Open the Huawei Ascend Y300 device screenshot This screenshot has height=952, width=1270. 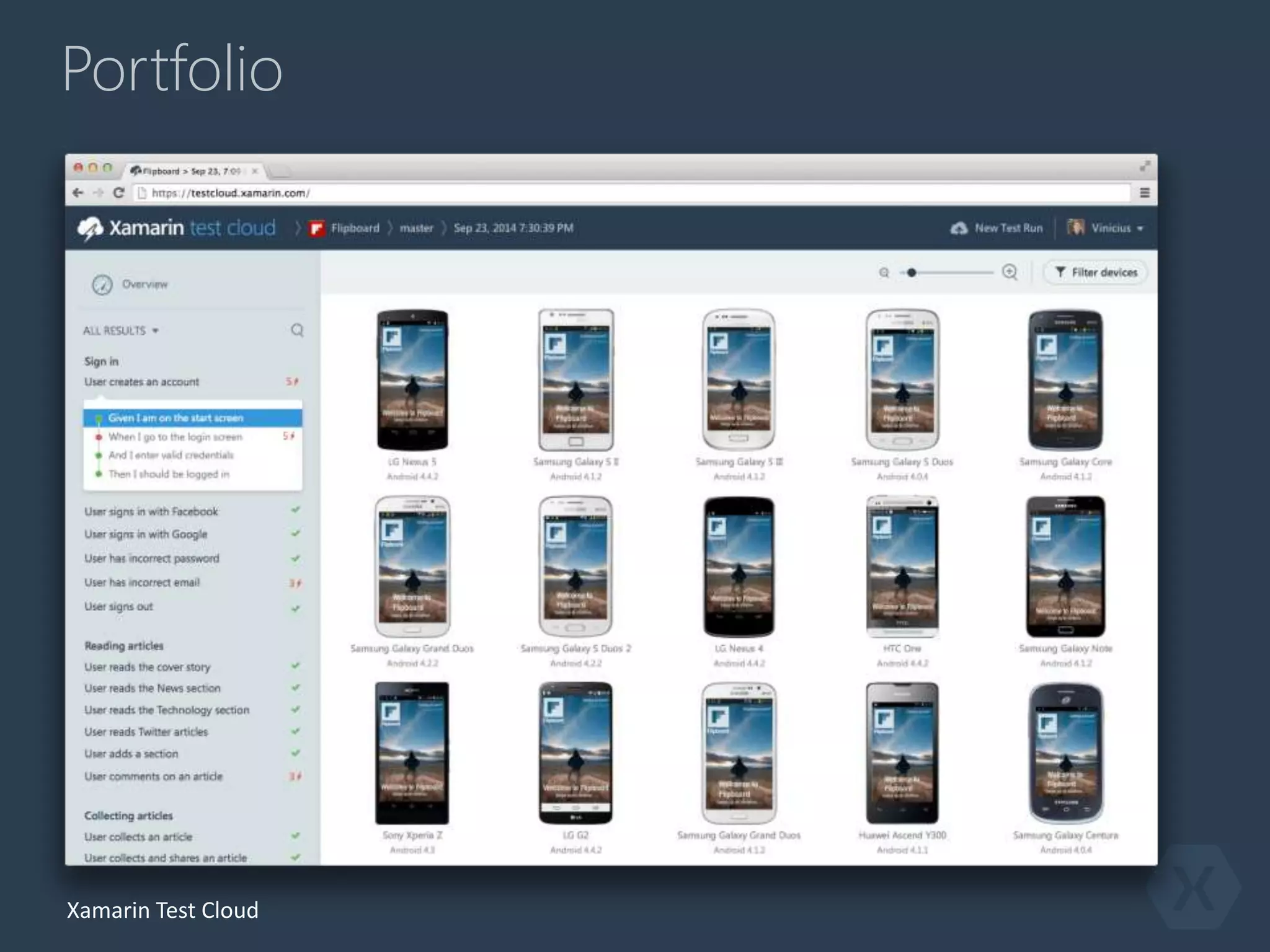(x=902, y=753)
